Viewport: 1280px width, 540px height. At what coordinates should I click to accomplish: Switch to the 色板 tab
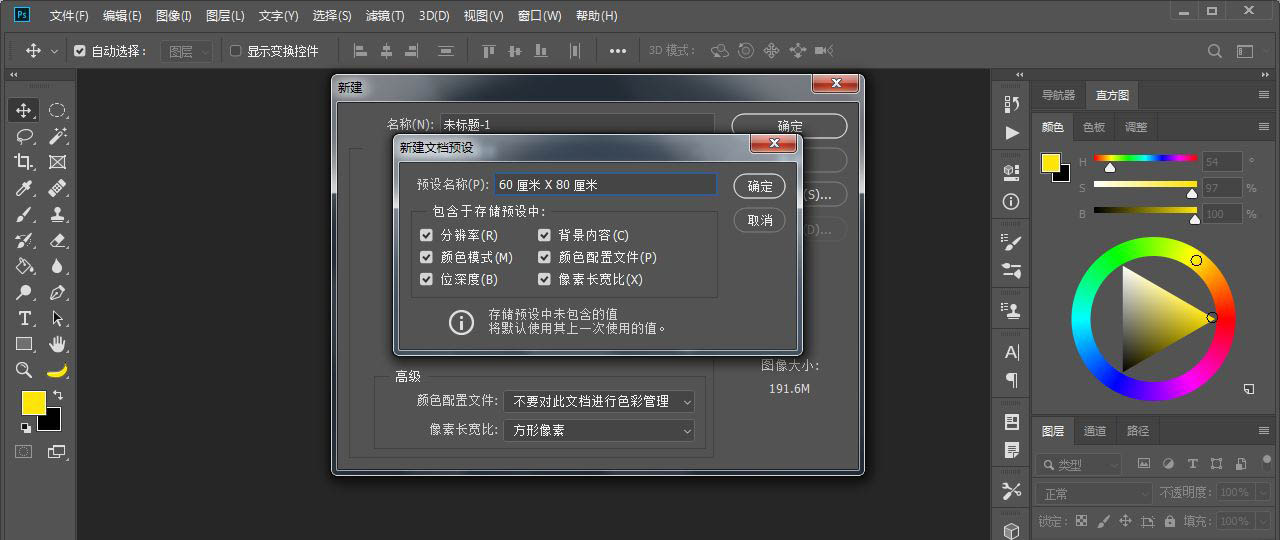click(1094, 127)
